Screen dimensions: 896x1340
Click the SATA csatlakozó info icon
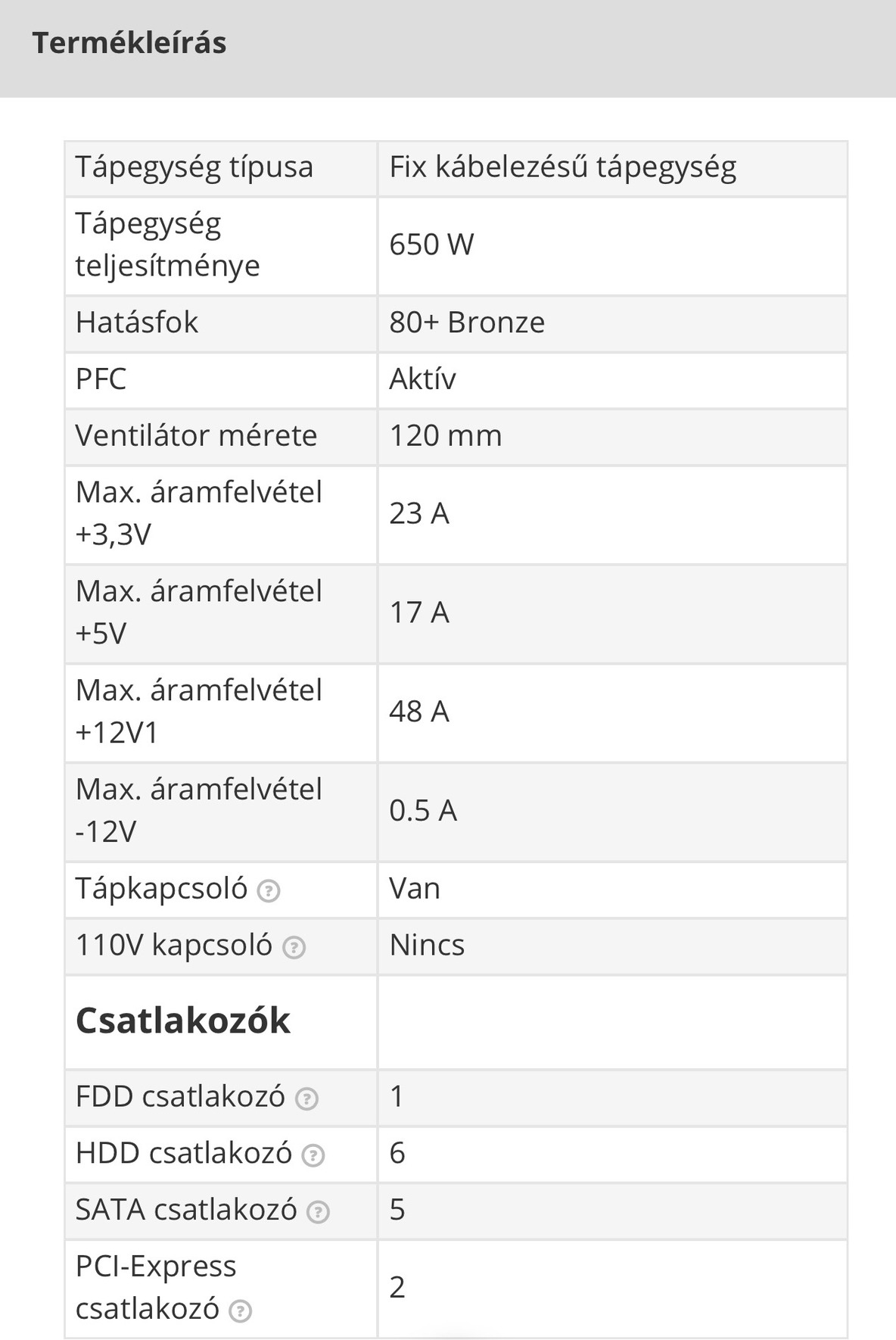pos(318,1213)
